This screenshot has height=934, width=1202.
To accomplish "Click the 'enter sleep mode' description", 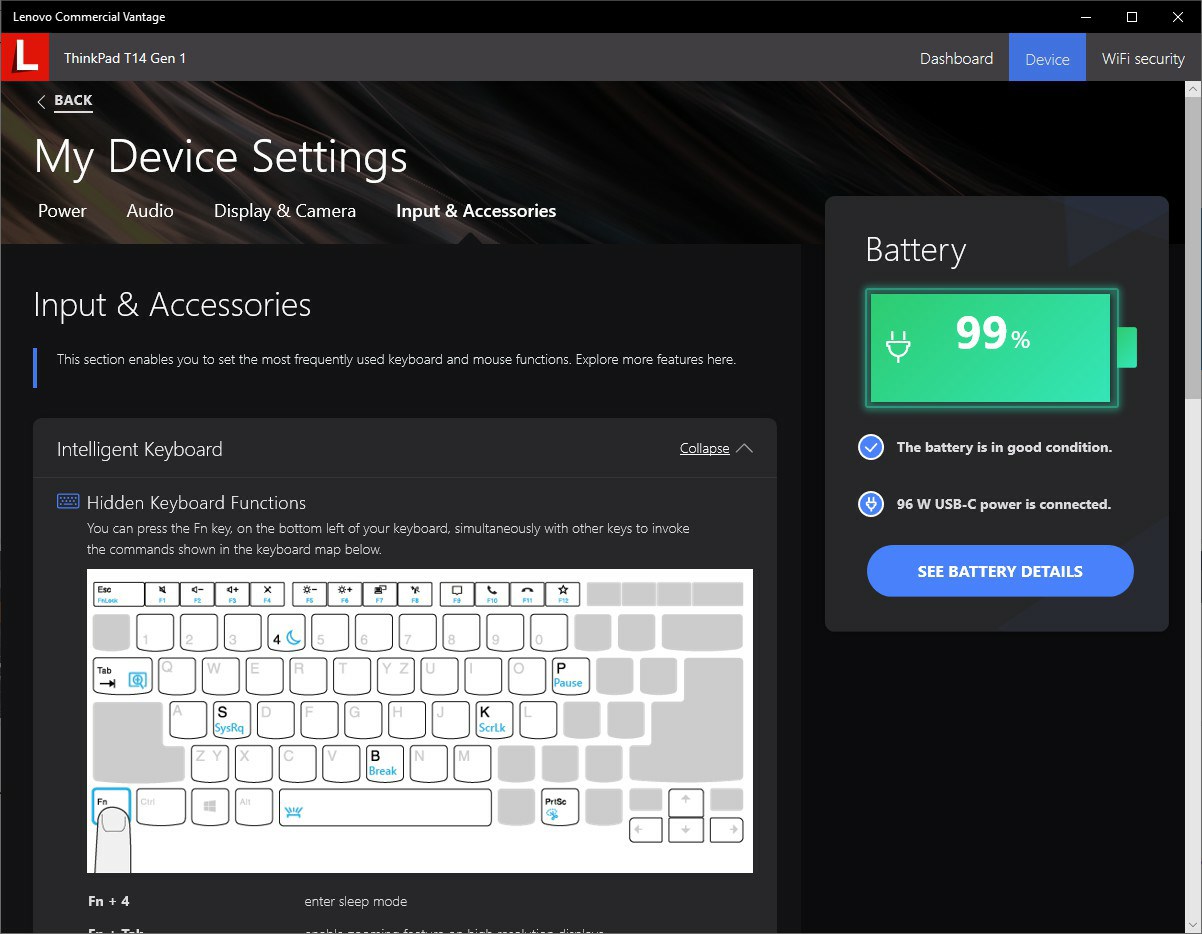I will click(356, 901).
